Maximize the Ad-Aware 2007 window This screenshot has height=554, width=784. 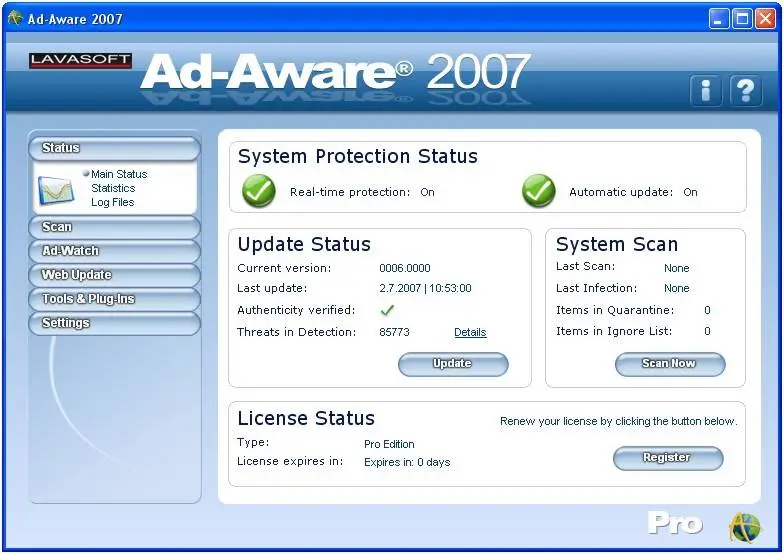[742, 19]
